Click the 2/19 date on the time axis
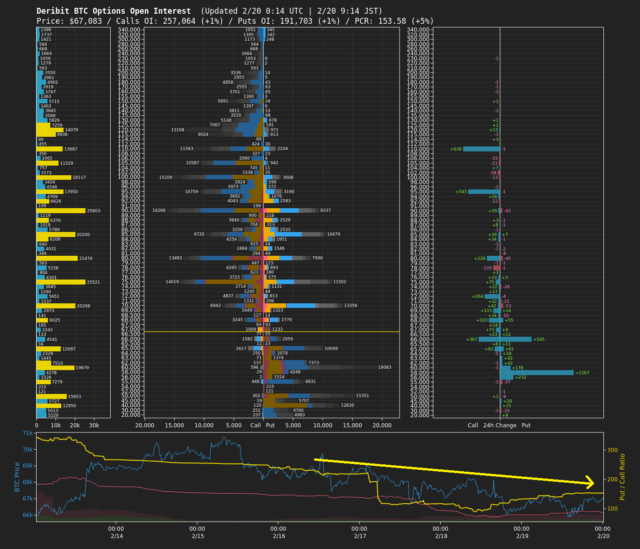 (x=520, y=537)
